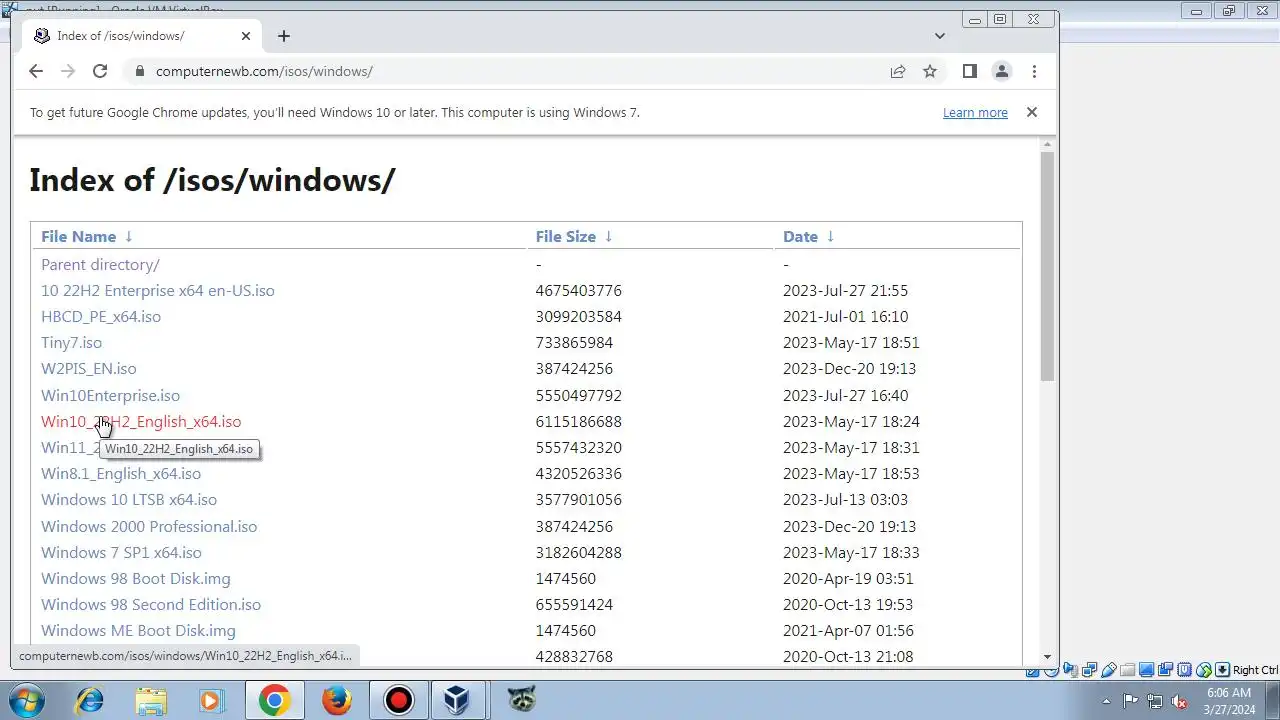Click date 2020-Apr-19 03:51
The height and width of the screenshot is (720, 1280).
(848, 579)
